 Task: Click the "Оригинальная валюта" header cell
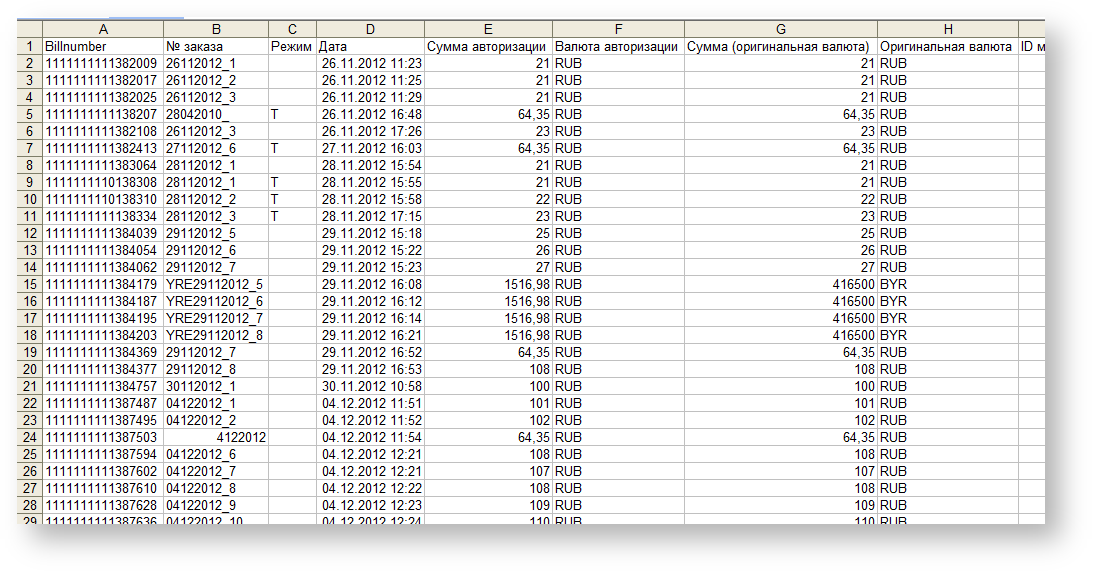click(x=947, y=46)
